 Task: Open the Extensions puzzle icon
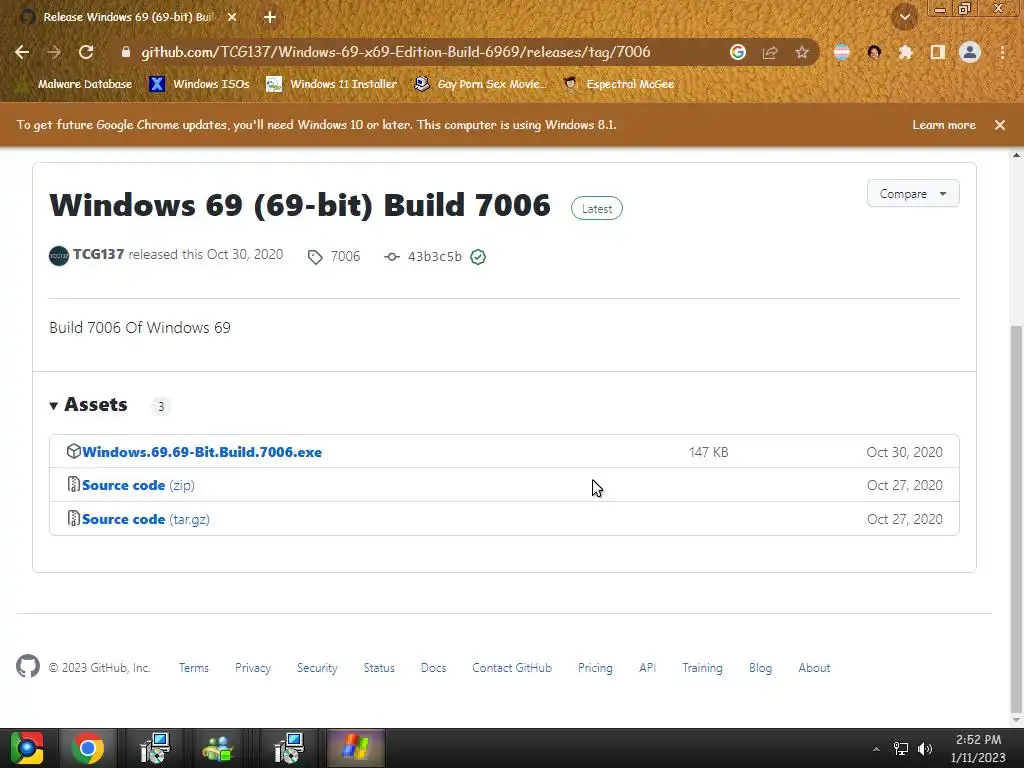(905, 52)
